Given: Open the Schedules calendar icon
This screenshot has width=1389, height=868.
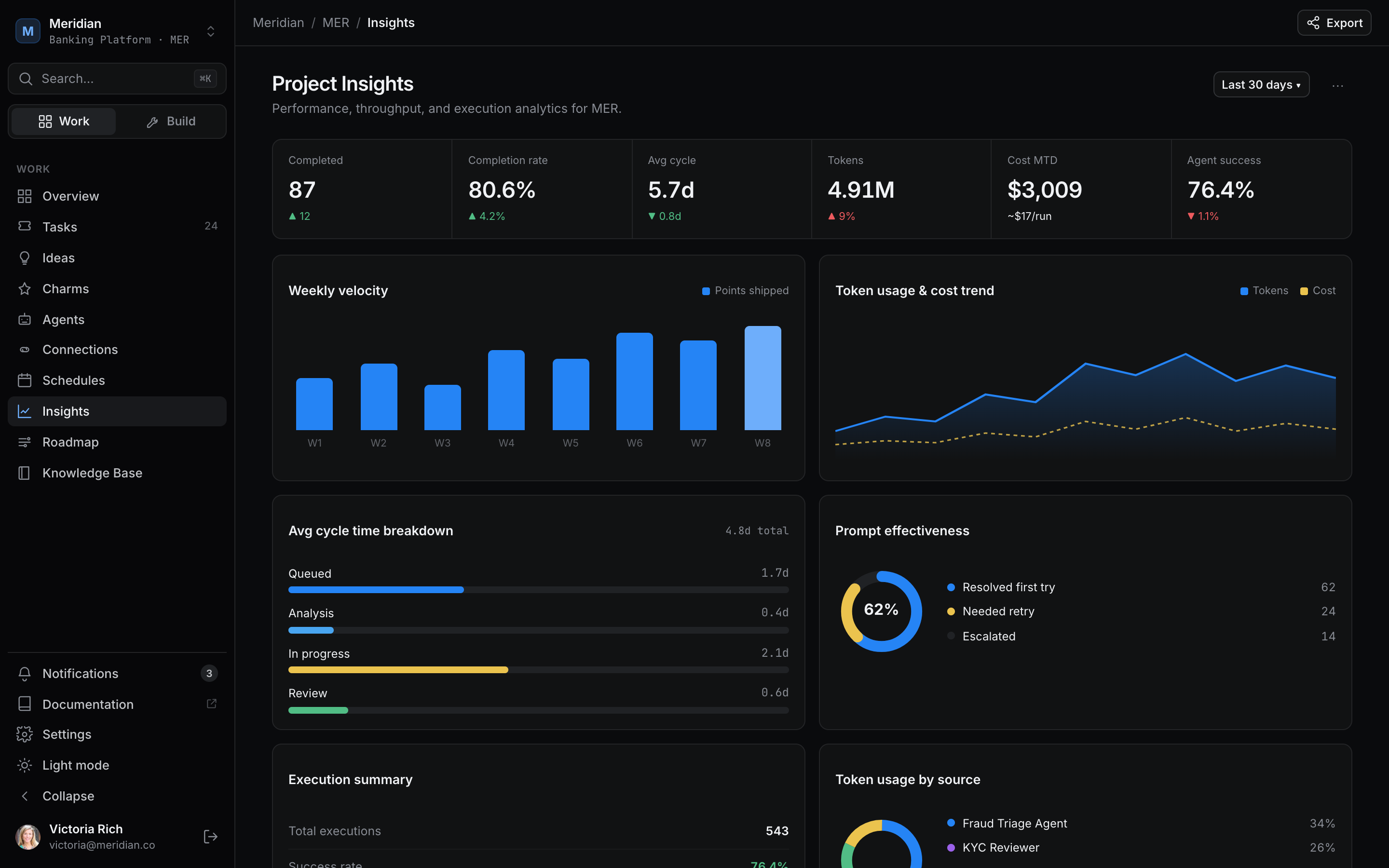Looking at the screenshot, I should pos(24,380).
